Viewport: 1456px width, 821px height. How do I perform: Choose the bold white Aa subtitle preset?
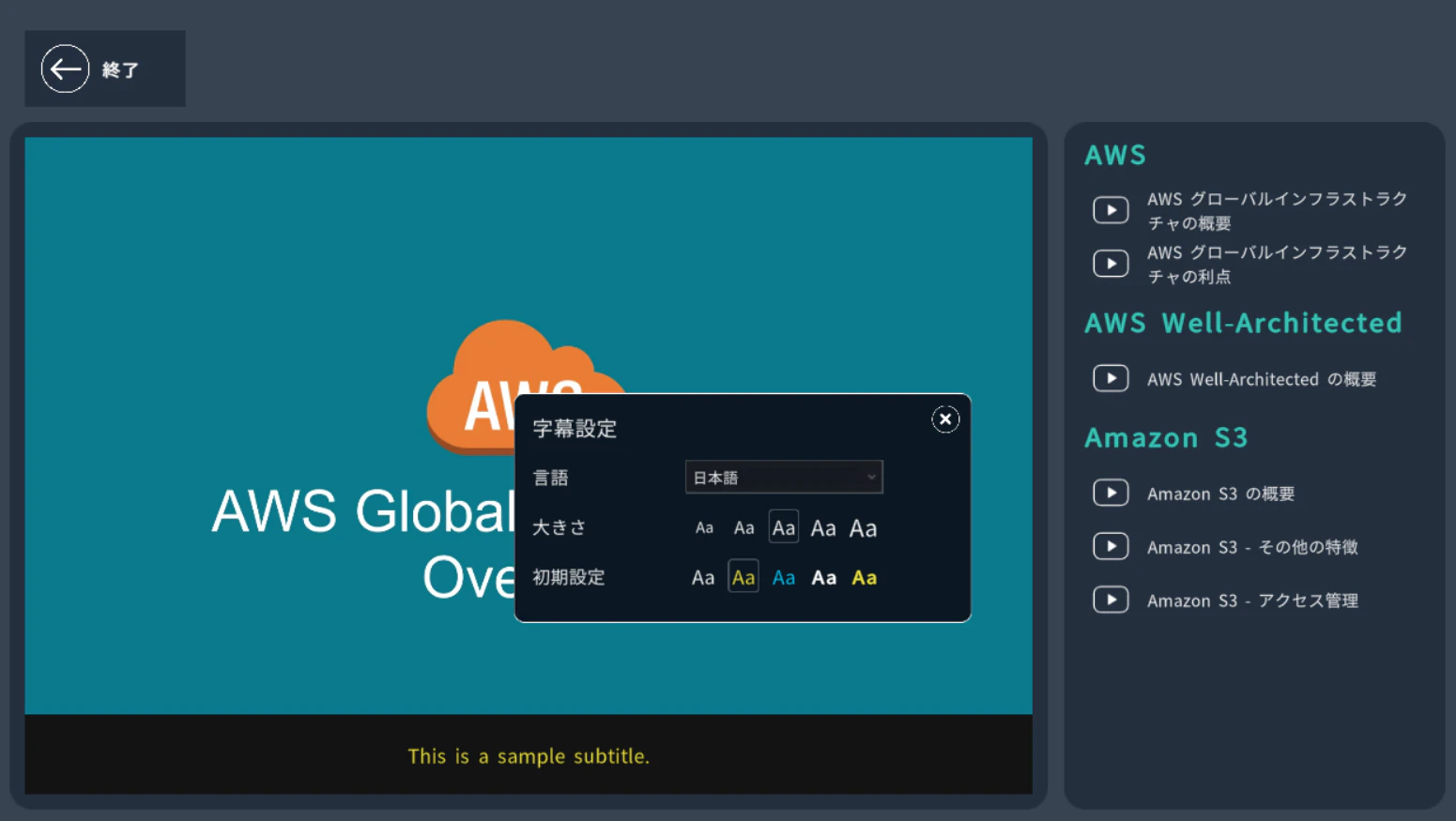[x=824, y=578]
